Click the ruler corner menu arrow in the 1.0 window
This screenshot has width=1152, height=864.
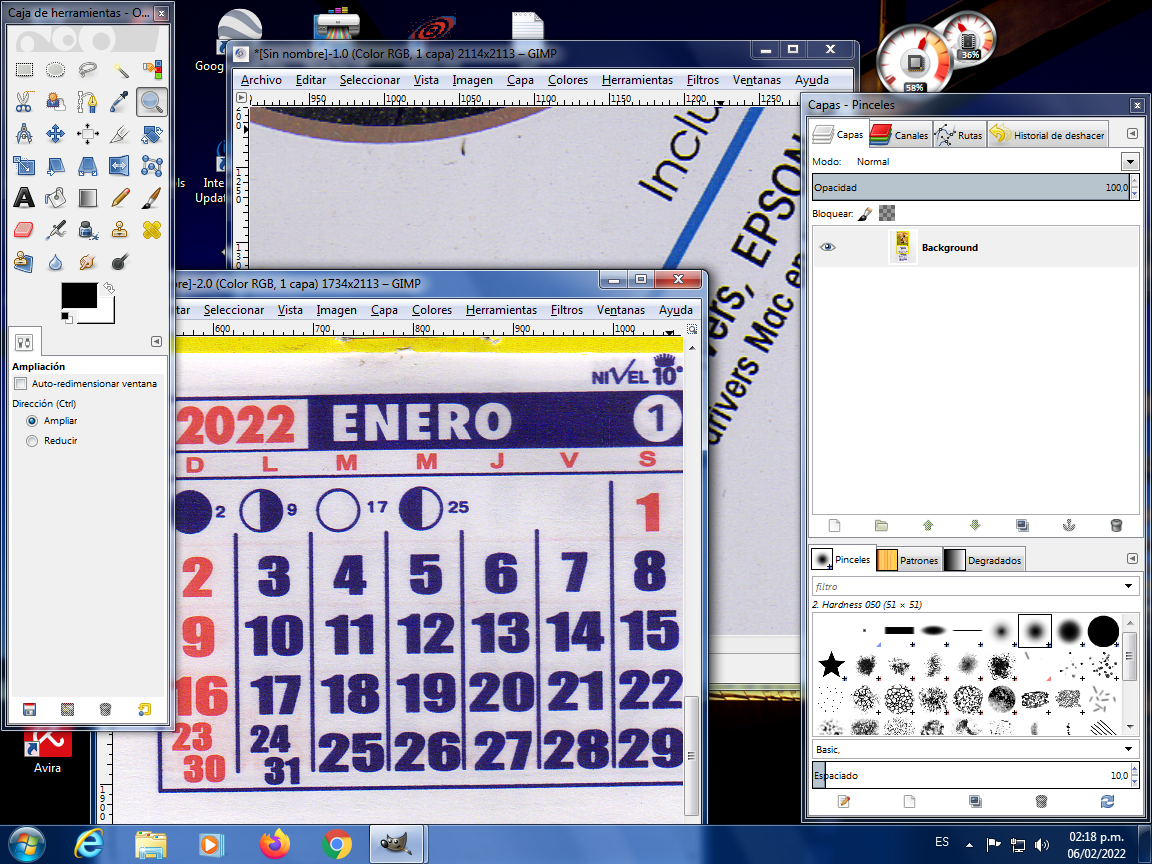click(x=242, y=97)
